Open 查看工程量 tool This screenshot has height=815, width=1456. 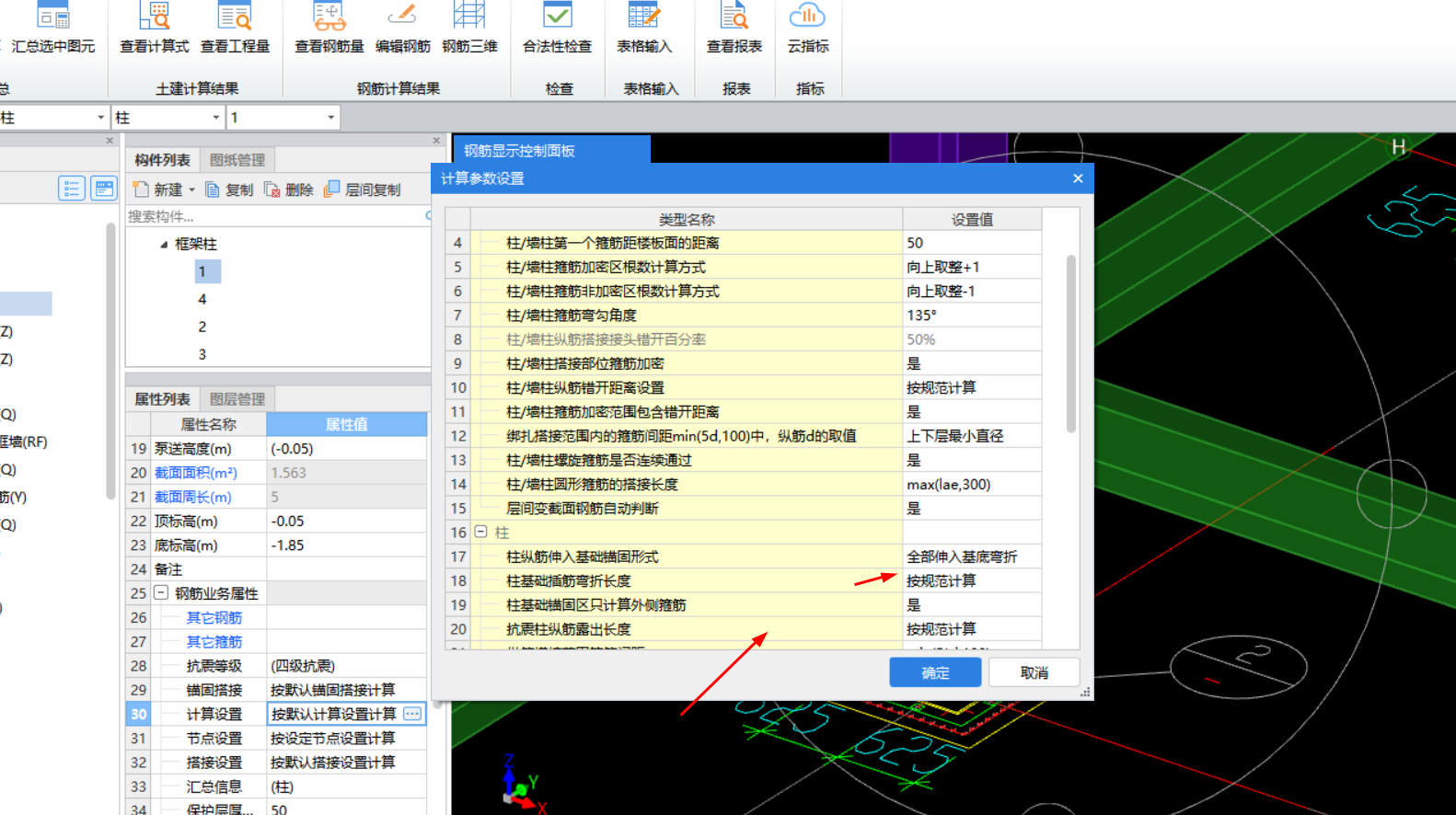point(235,29)
